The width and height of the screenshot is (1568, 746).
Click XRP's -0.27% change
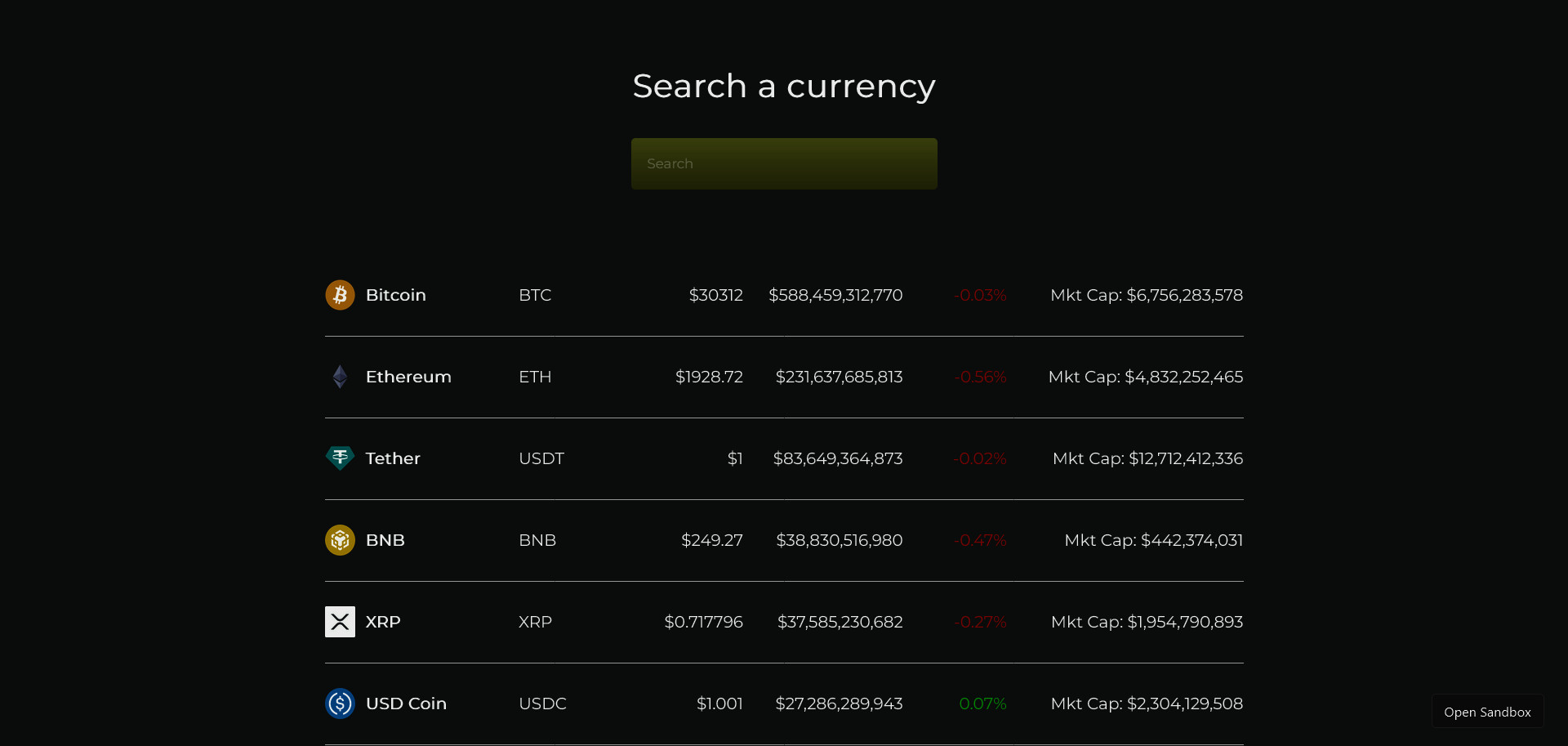pos(980,622)
